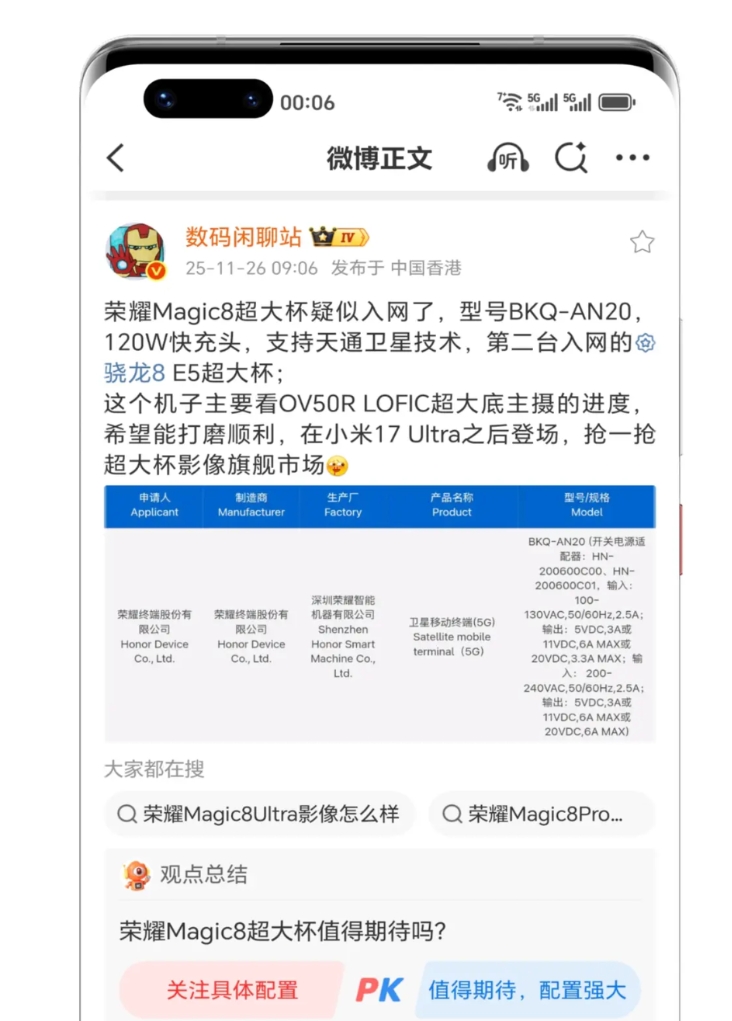Tap the crown level IV badge
Image resolution: width=732 pixels, height=1021 pixels.
339,237
